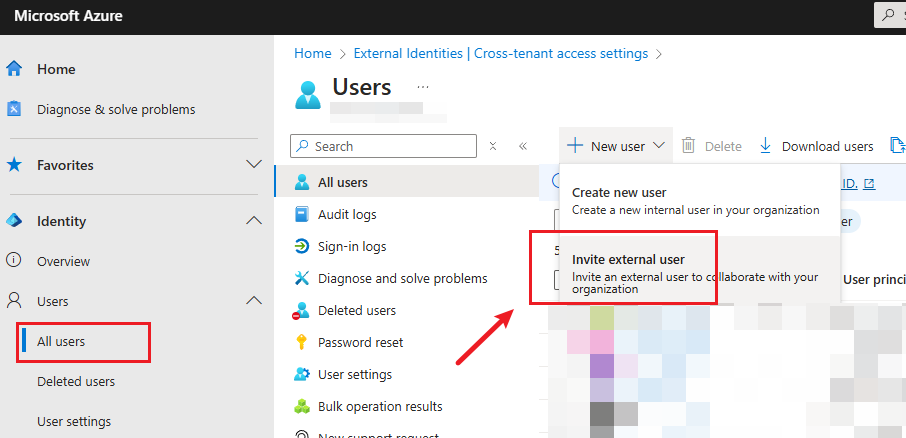Screen dimensions: 906x438
Task: Click the Deleted users icon in blade menu
Action: coord(301,311)
